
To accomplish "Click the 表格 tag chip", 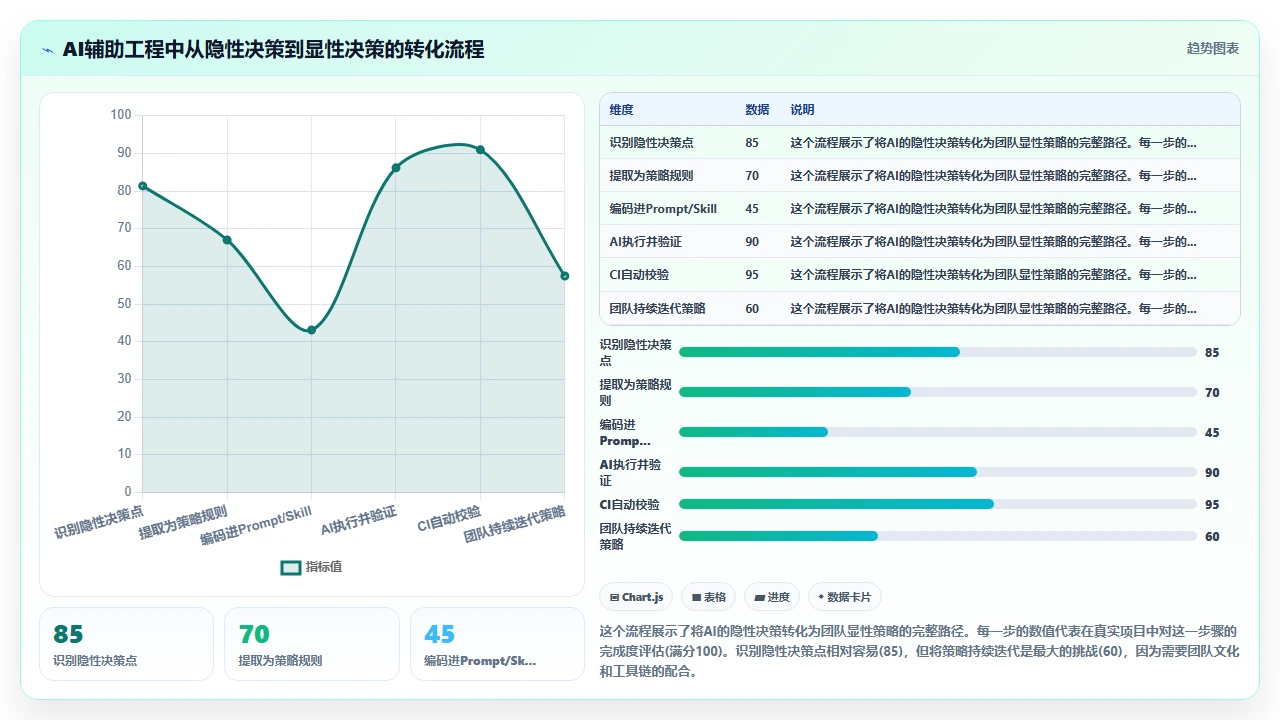I will pos(709,597).
